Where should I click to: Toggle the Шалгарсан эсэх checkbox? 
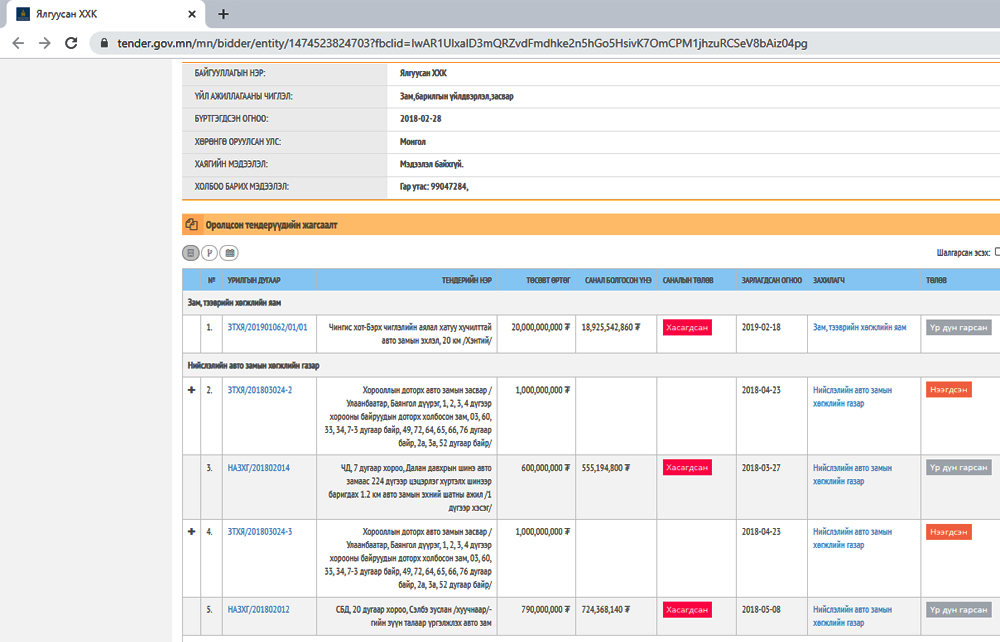coord(996,253)
